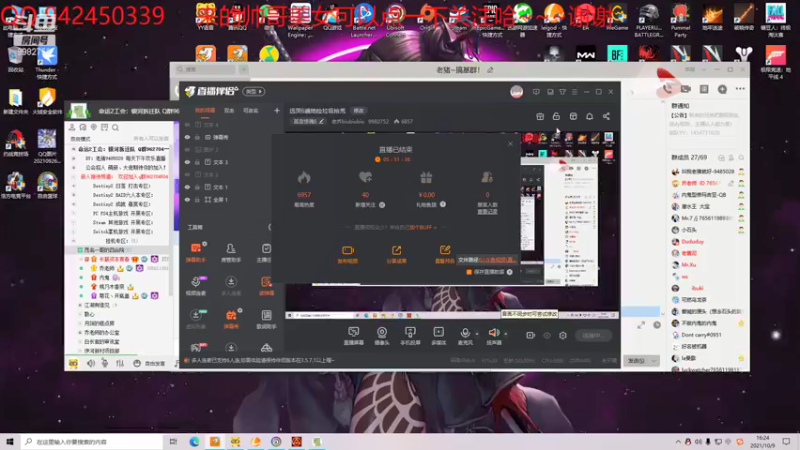Toggle visibility of the 文本 1 layer
Screen dimensions: 800x450
187,187
